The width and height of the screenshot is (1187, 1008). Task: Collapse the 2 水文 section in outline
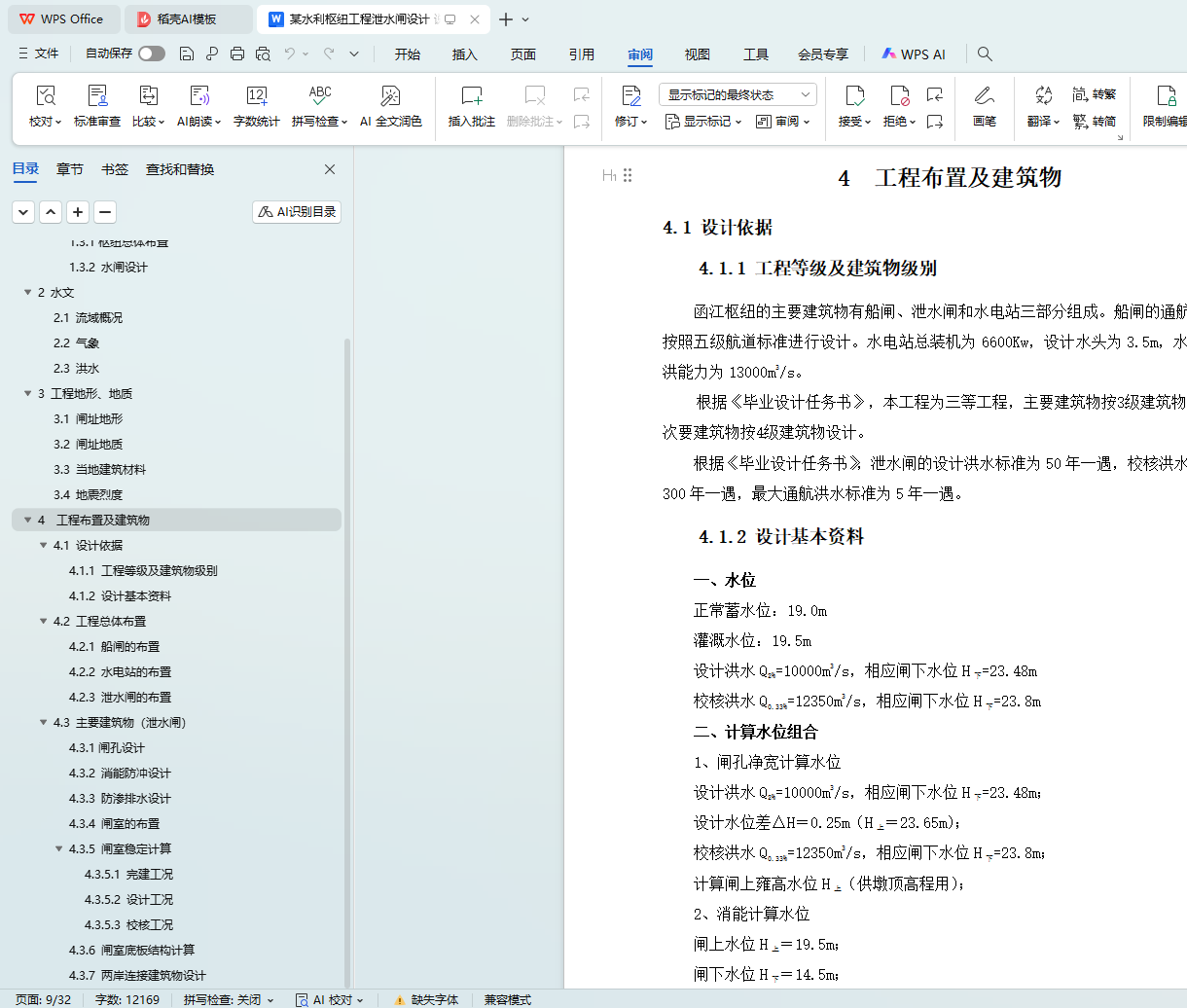coord(28,293)
